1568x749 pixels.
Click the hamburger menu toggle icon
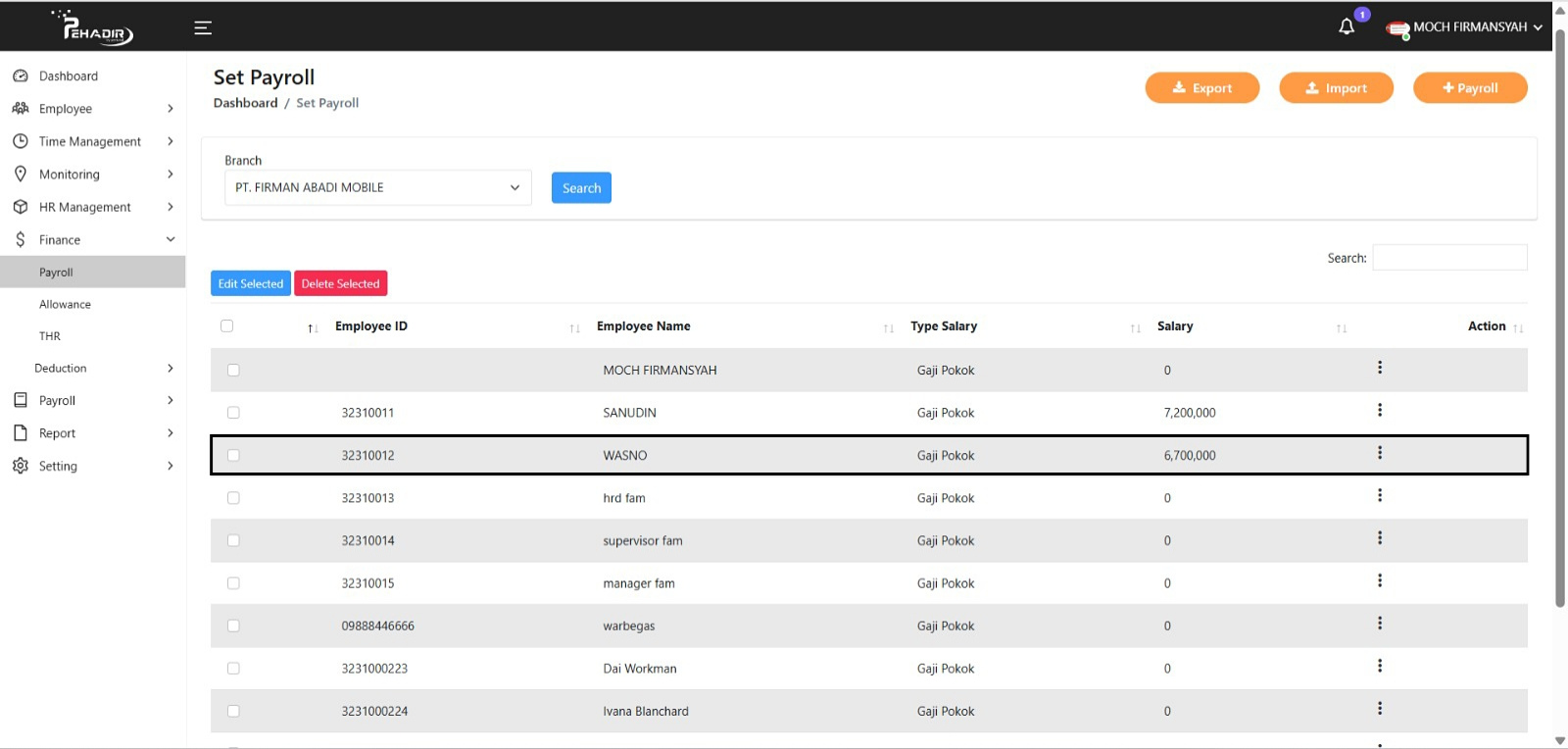[203, 27]
